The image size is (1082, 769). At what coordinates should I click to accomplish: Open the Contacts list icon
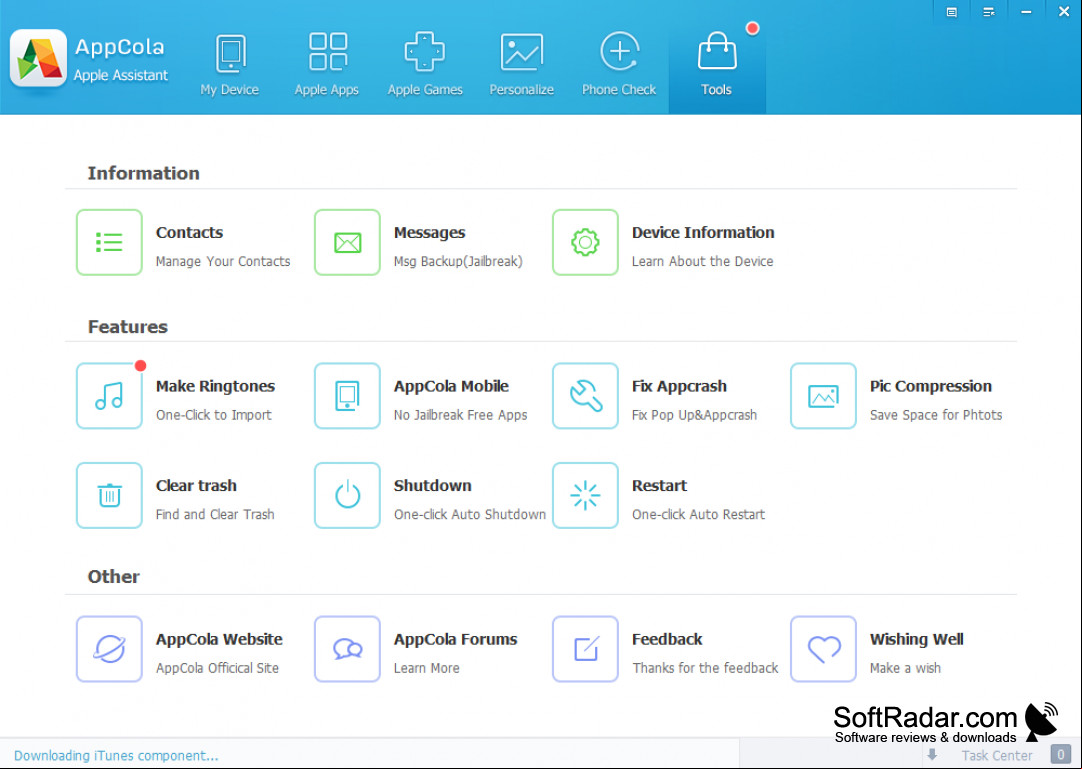(109, 242)
